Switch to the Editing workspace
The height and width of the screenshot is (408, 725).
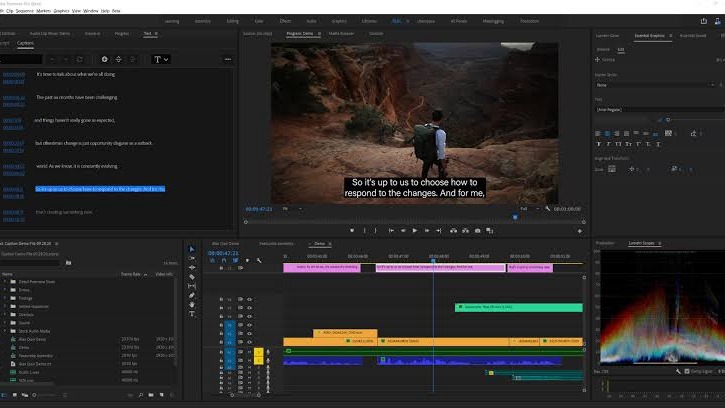[233, 21]
